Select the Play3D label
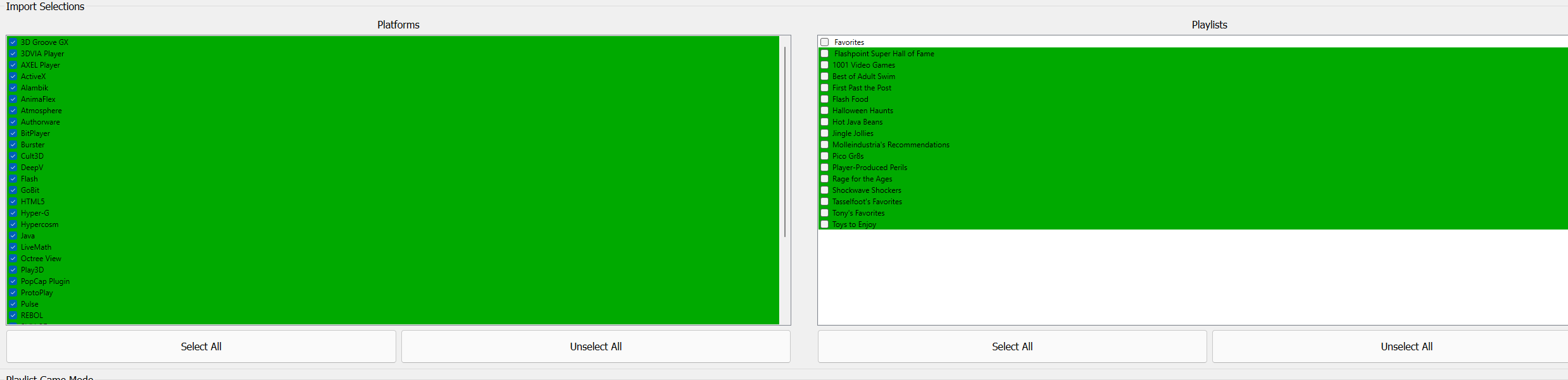Screen dimensions: 1568x380 (x=32, y=270)
